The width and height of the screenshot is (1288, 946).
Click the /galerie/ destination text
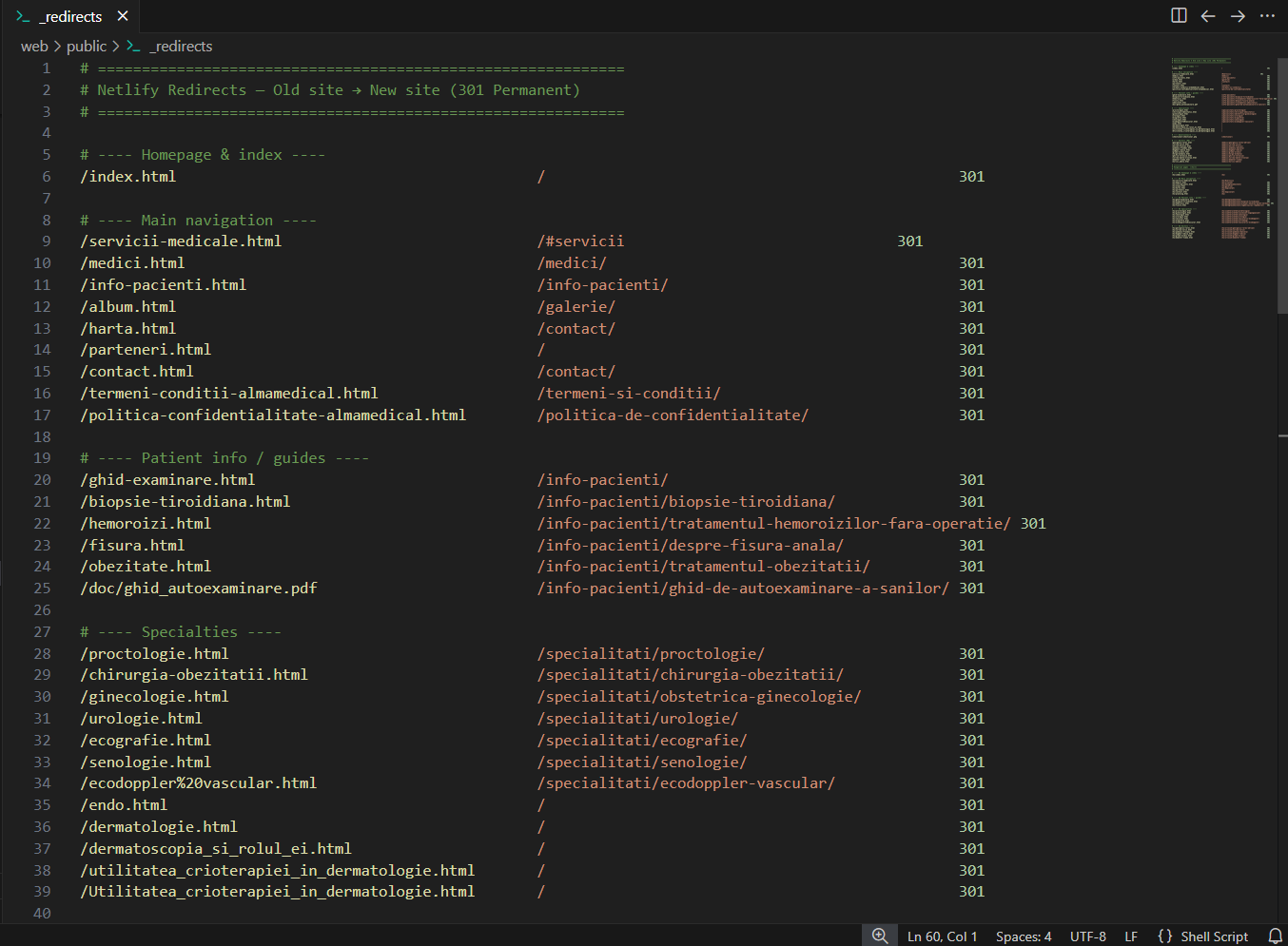coord(576,307)
